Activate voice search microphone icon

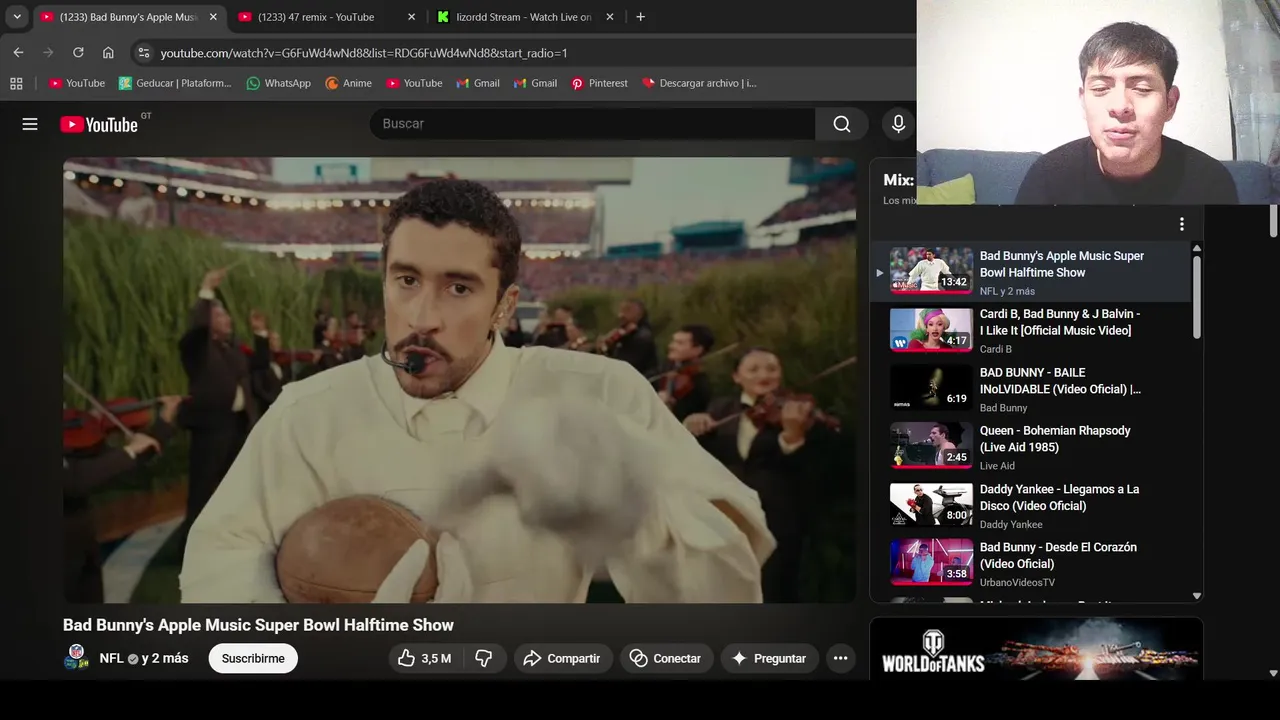tap(898, 124)
